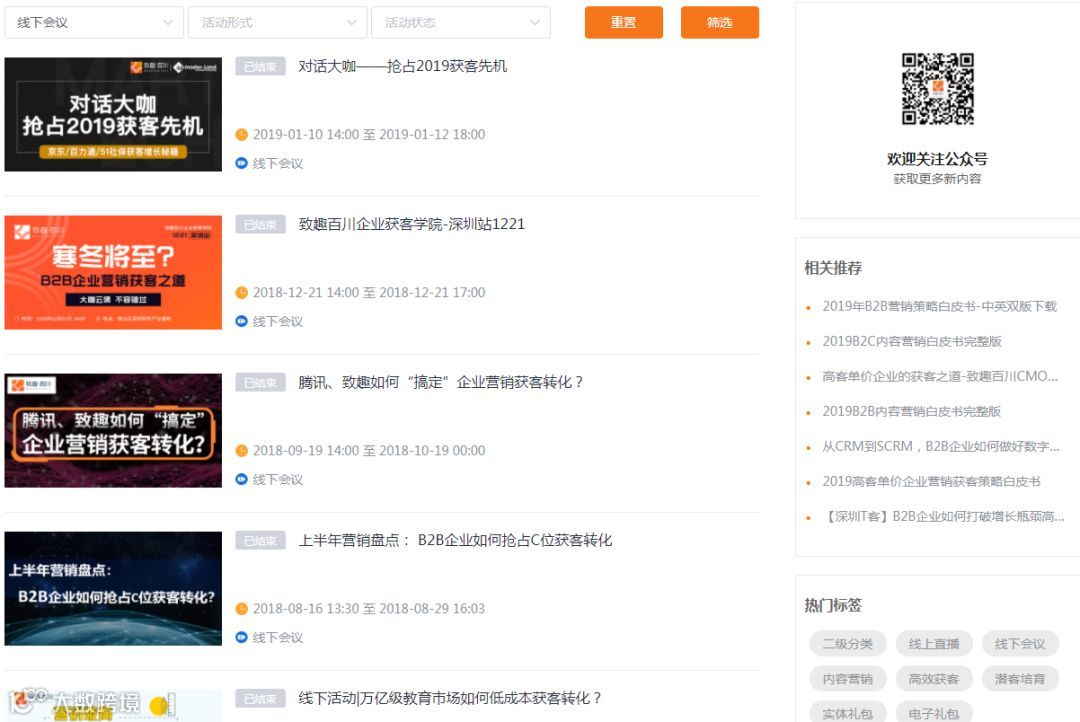Open title 上半年营销盘点:B2B企业如何抢占C位获客转化

pos(455,540)
